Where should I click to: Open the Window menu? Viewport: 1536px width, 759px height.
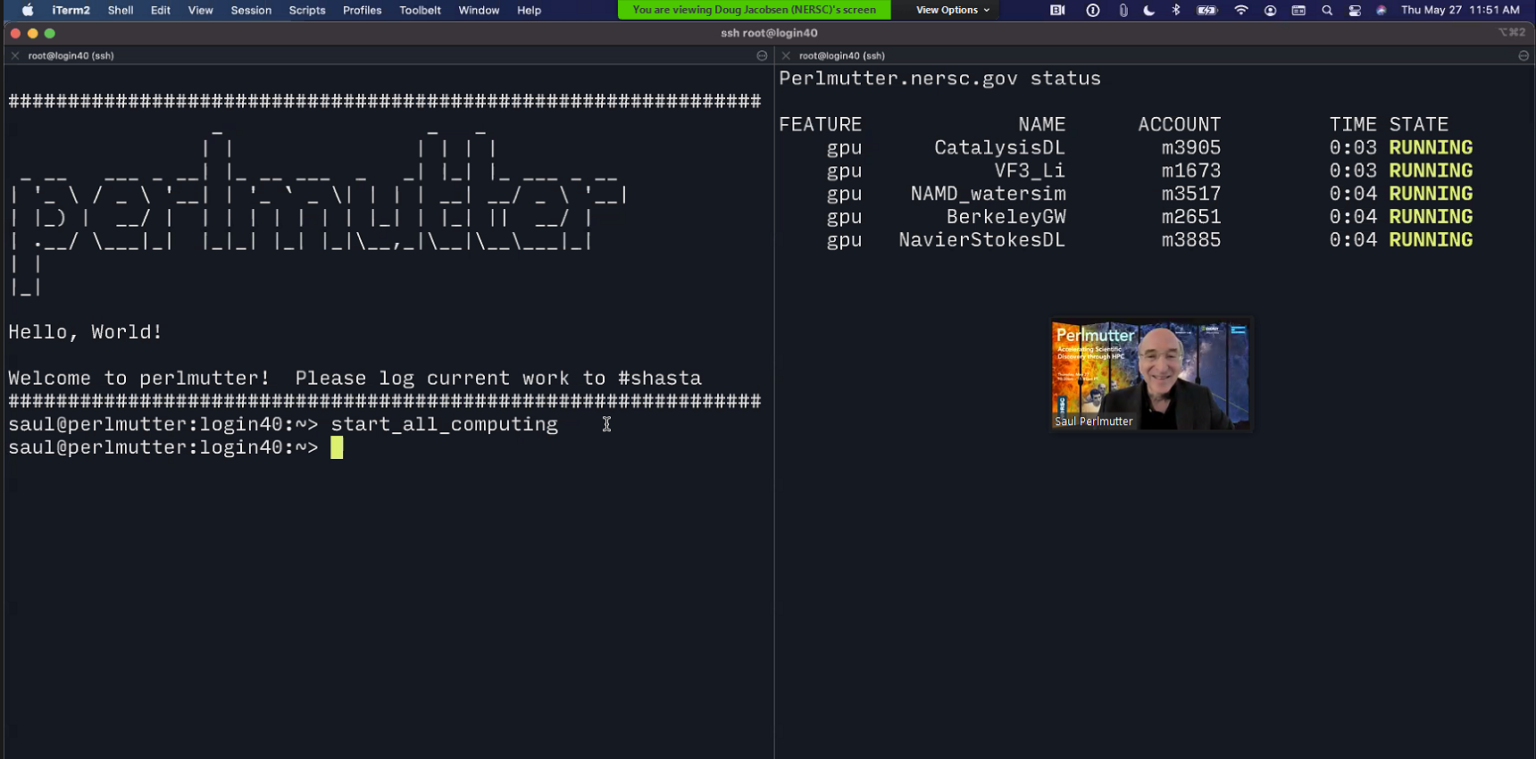click(479, 10)
